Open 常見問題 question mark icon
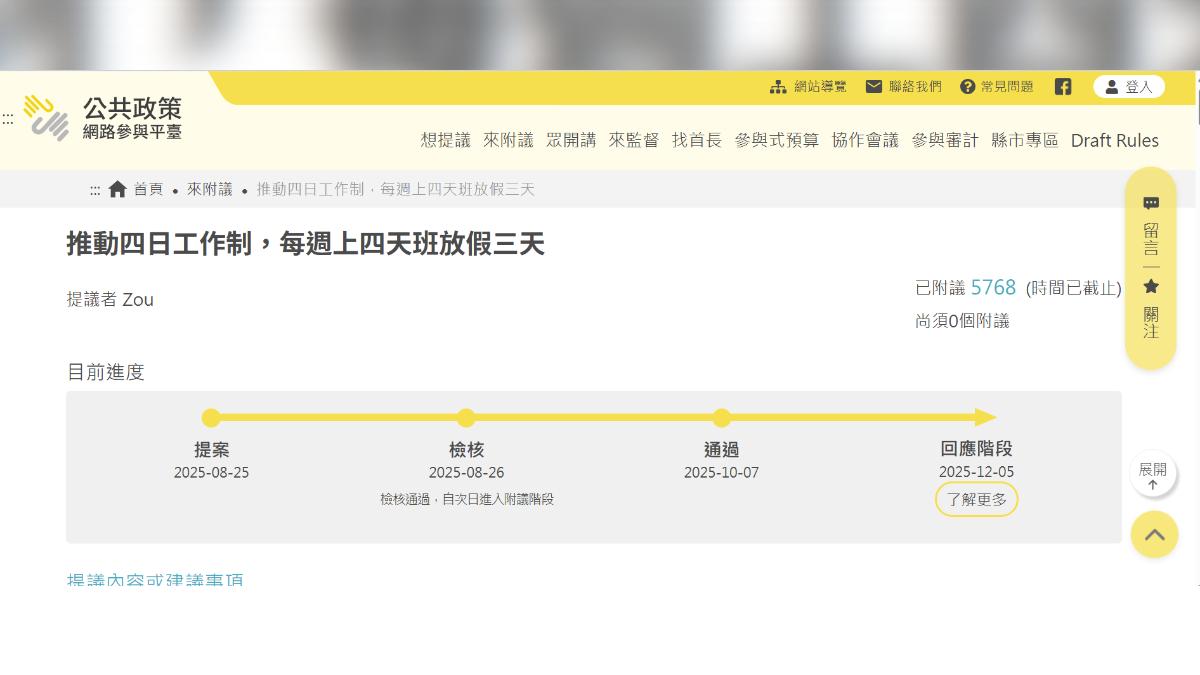Viewport: 1200px width, 675px height. (967, 87)
